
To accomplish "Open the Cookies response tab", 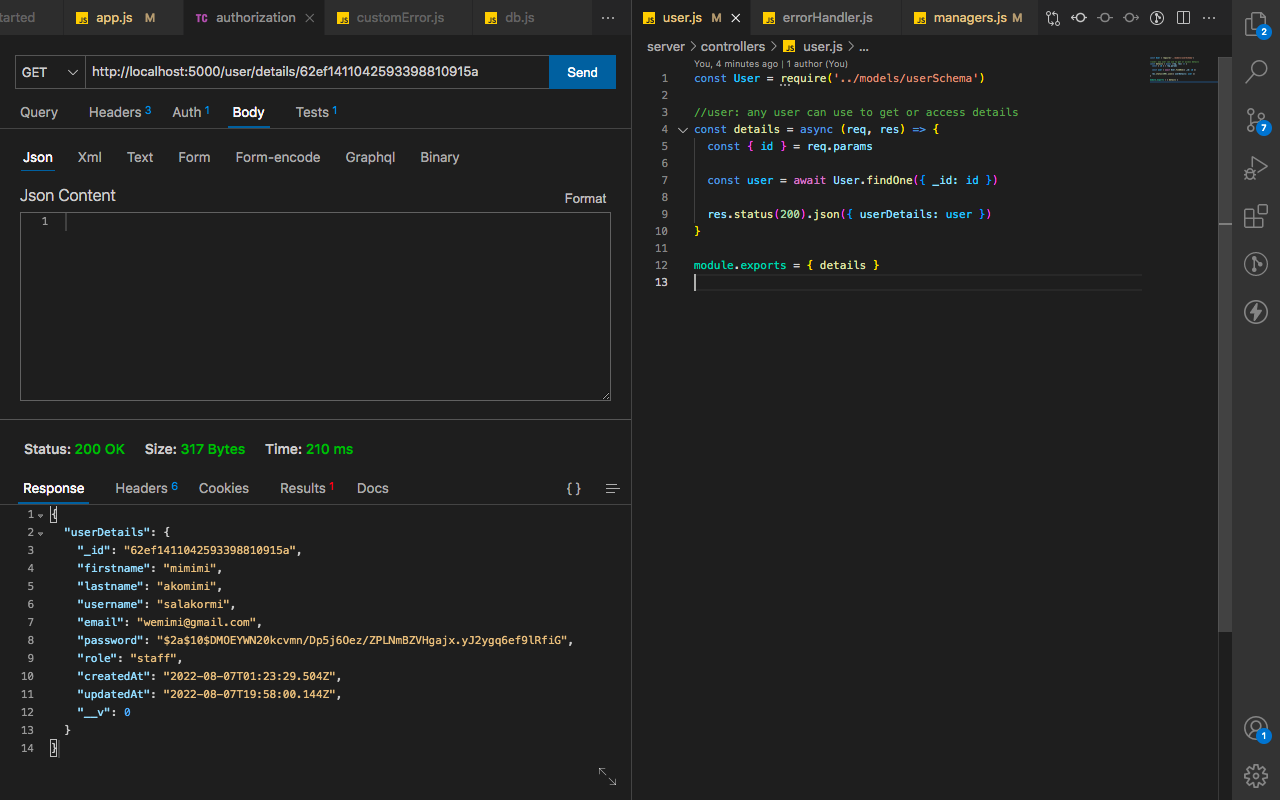I will coord(224,488).
